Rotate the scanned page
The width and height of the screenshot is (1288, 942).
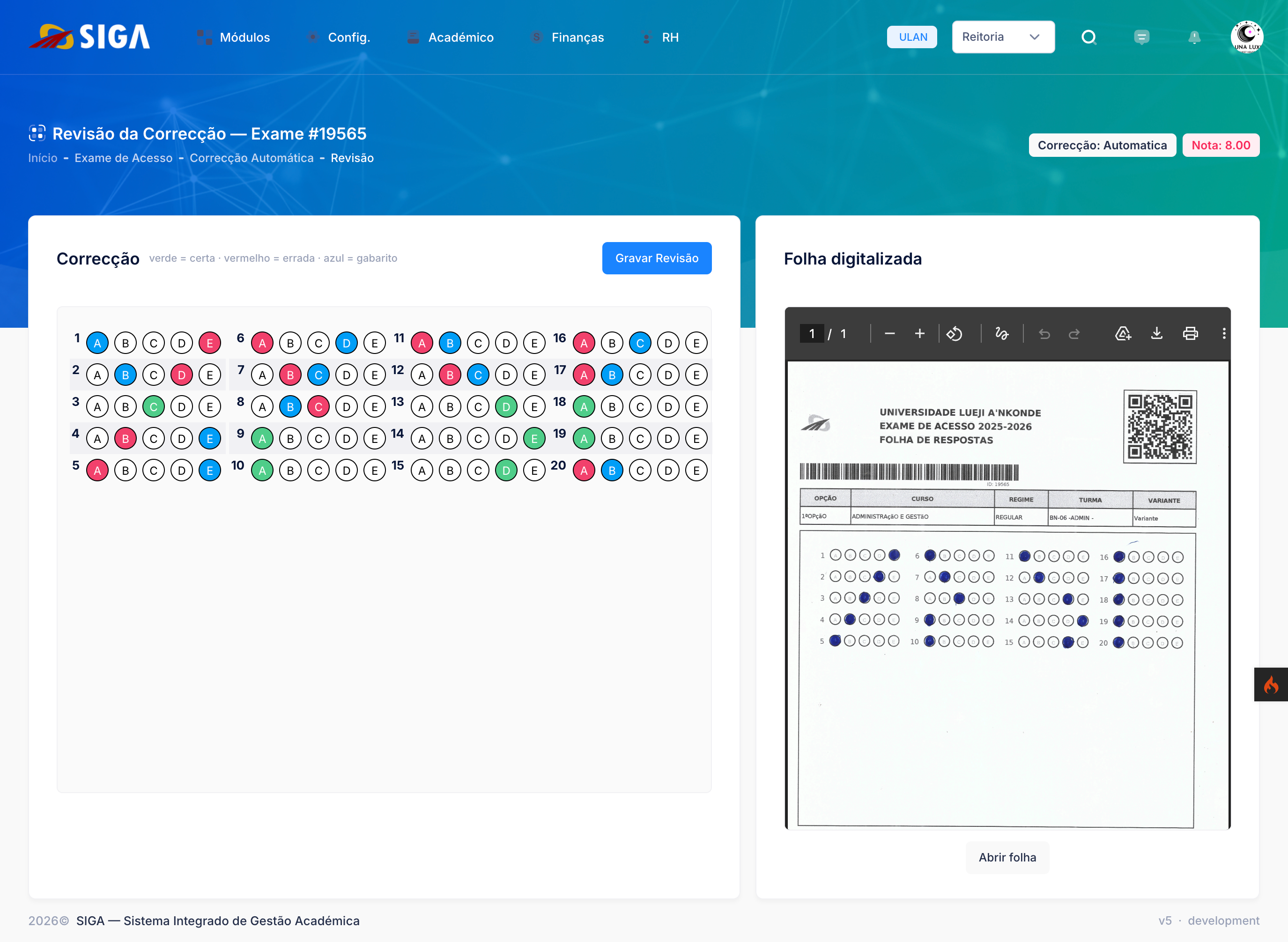click(955, 333)
